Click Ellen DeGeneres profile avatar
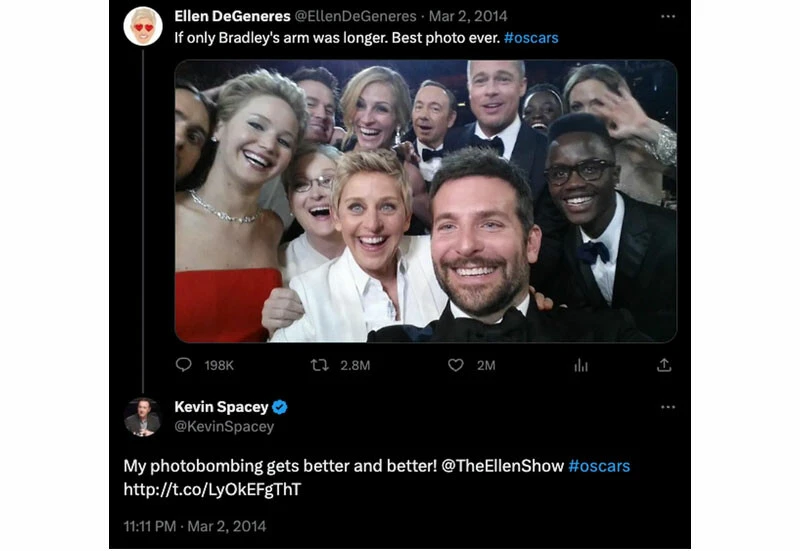This screenshot has width=800, height=551. pos(143,27)
